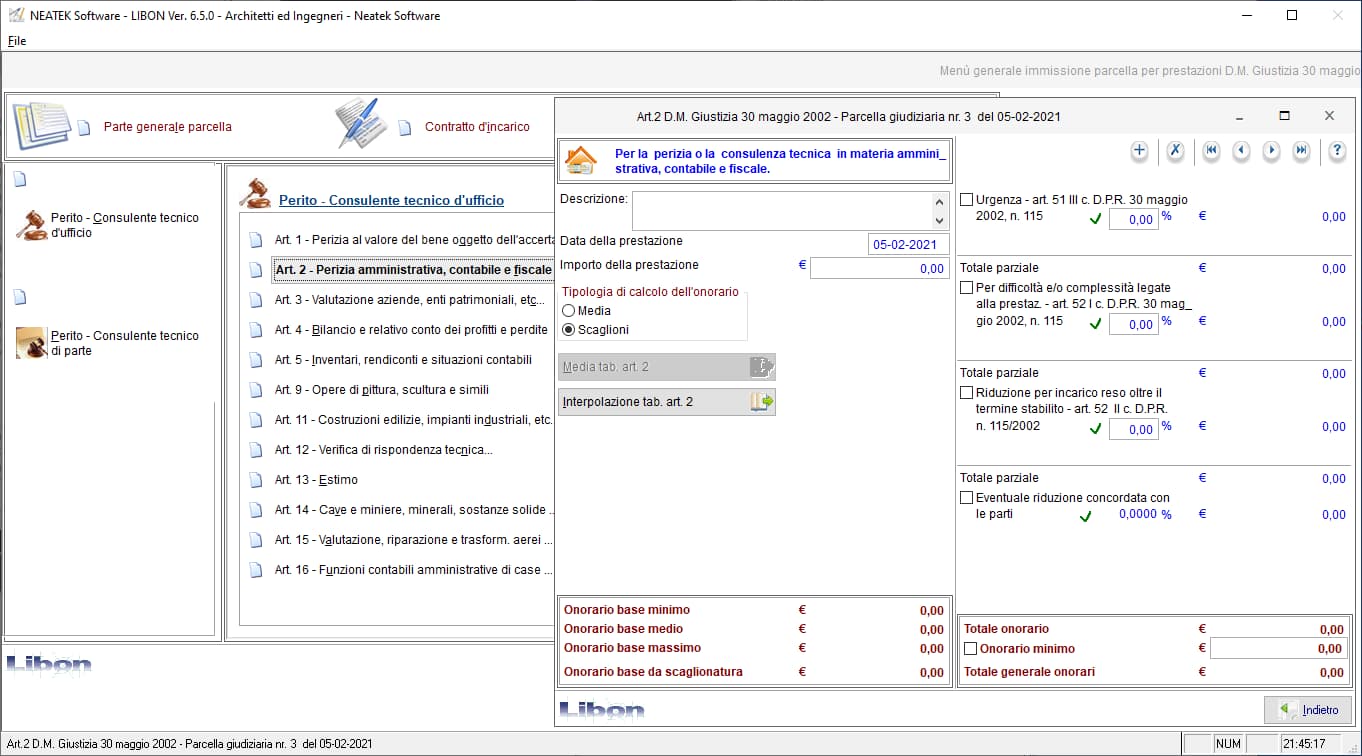
Task: Click the green check beside Riduzione per incarico percentage
Action: pos(1095,429)
